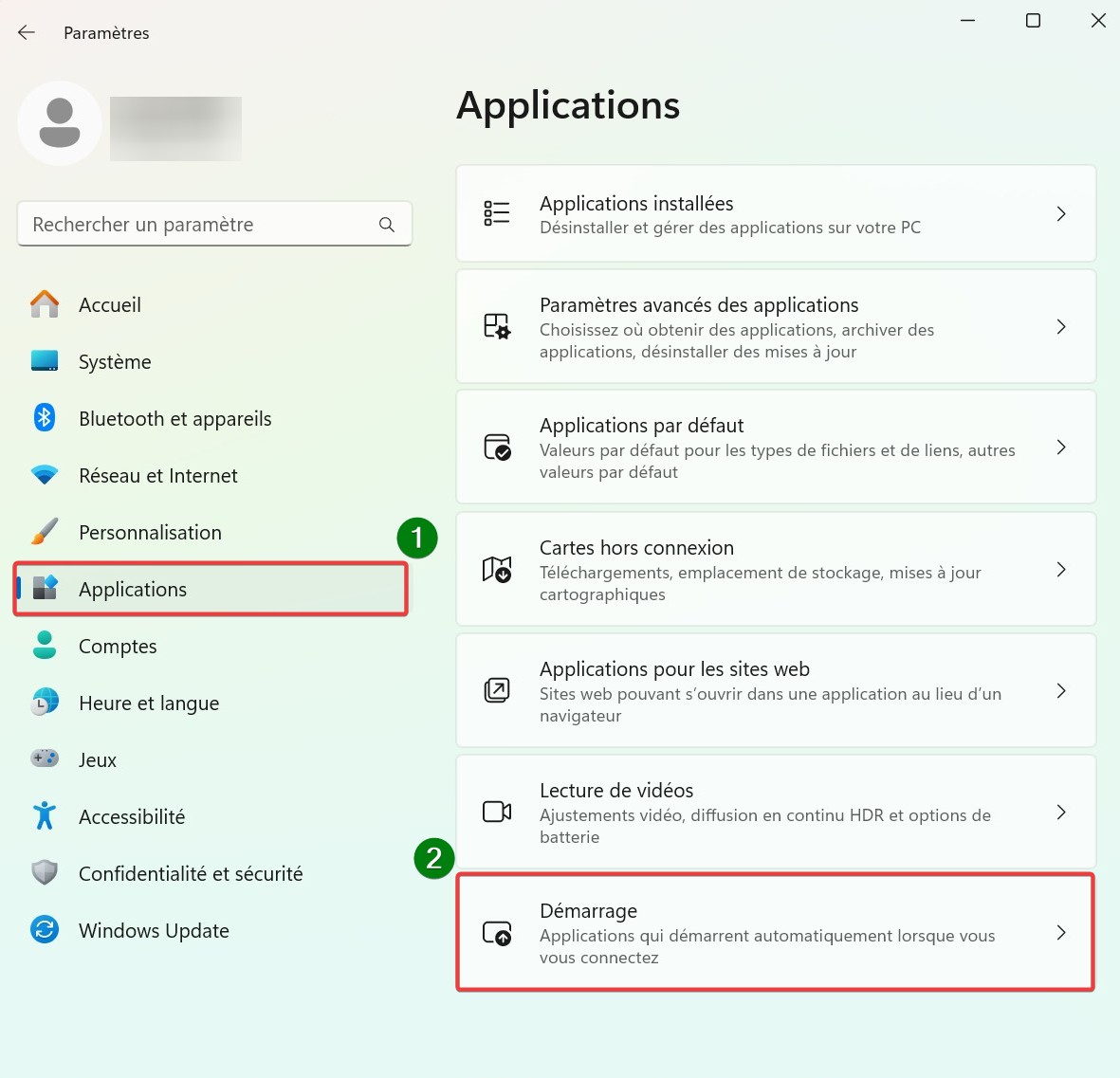Select Jeux in the sidebar
The width and height of the screenshot is (1120, 1078).
coord(213,759)
